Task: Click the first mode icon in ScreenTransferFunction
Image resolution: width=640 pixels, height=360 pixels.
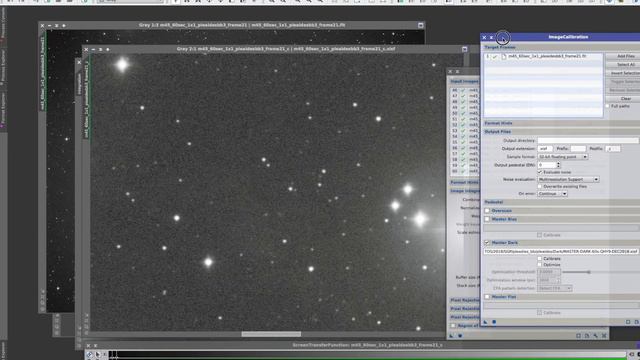Action: [89, 355]
